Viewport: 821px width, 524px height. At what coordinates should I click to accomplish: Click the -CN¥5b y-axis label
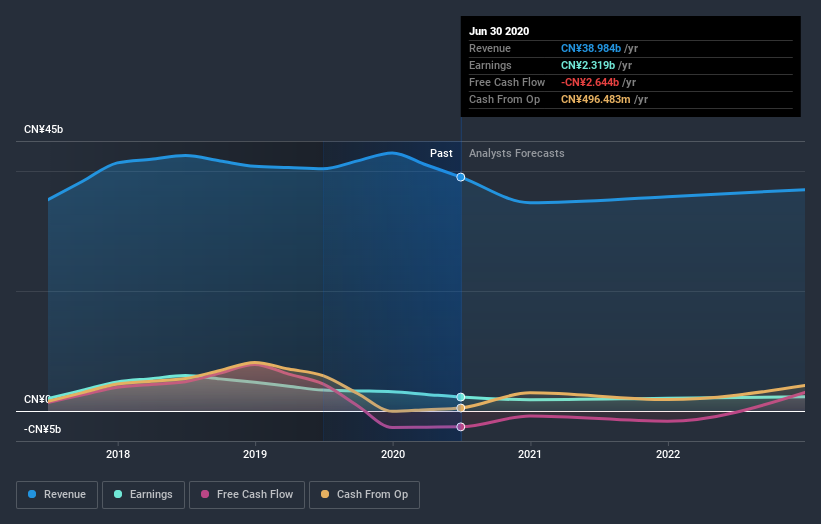click(42, 430)
